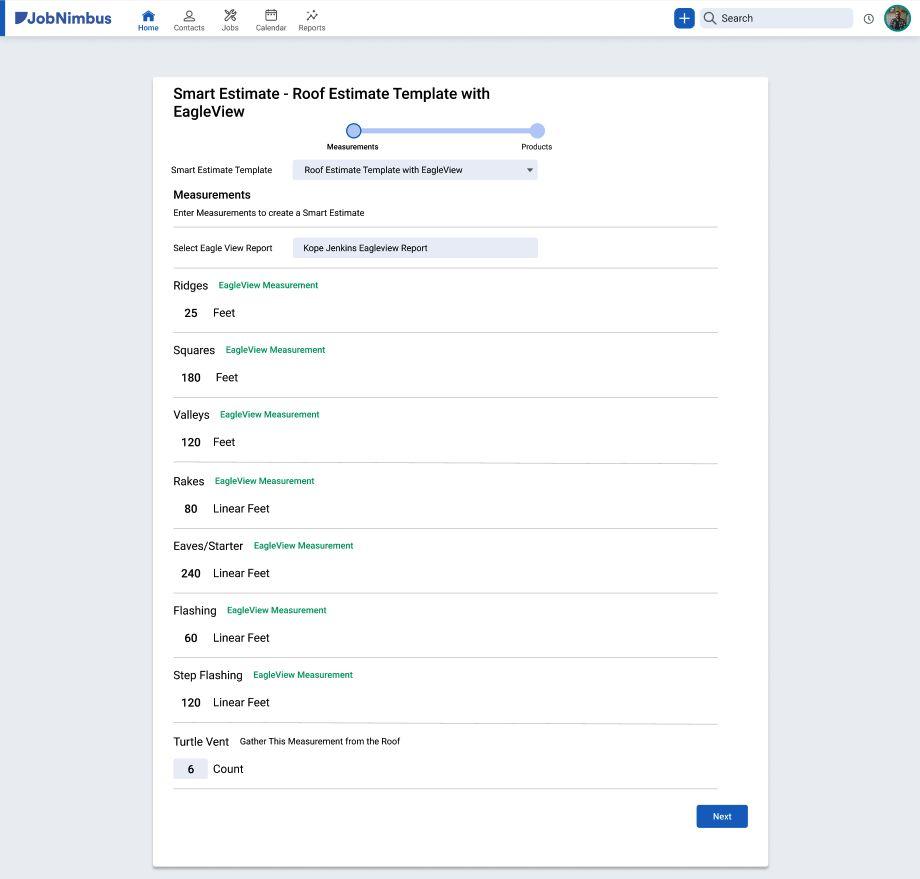Focus the Search input field
Viewport: 920px width, 879px height.
click(776, 18)
